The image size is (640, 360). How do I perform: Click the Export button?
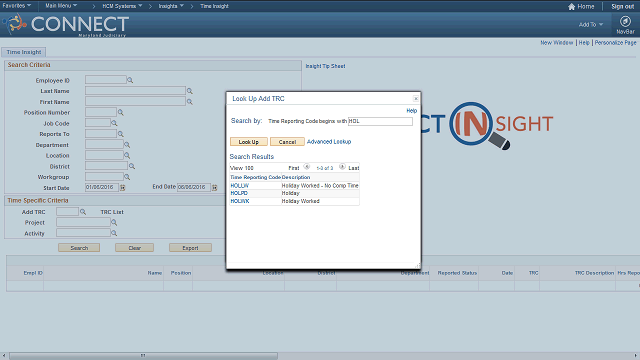[190, 248]
